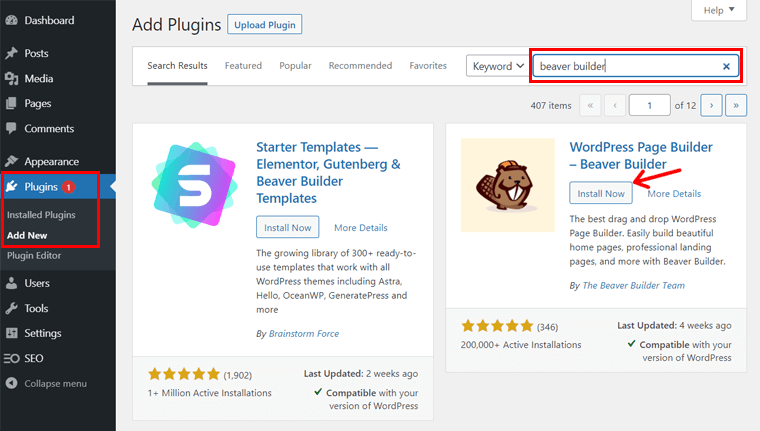Clear search with the X icon
Viewport: 760px width, 431px height.
point(726,67)
